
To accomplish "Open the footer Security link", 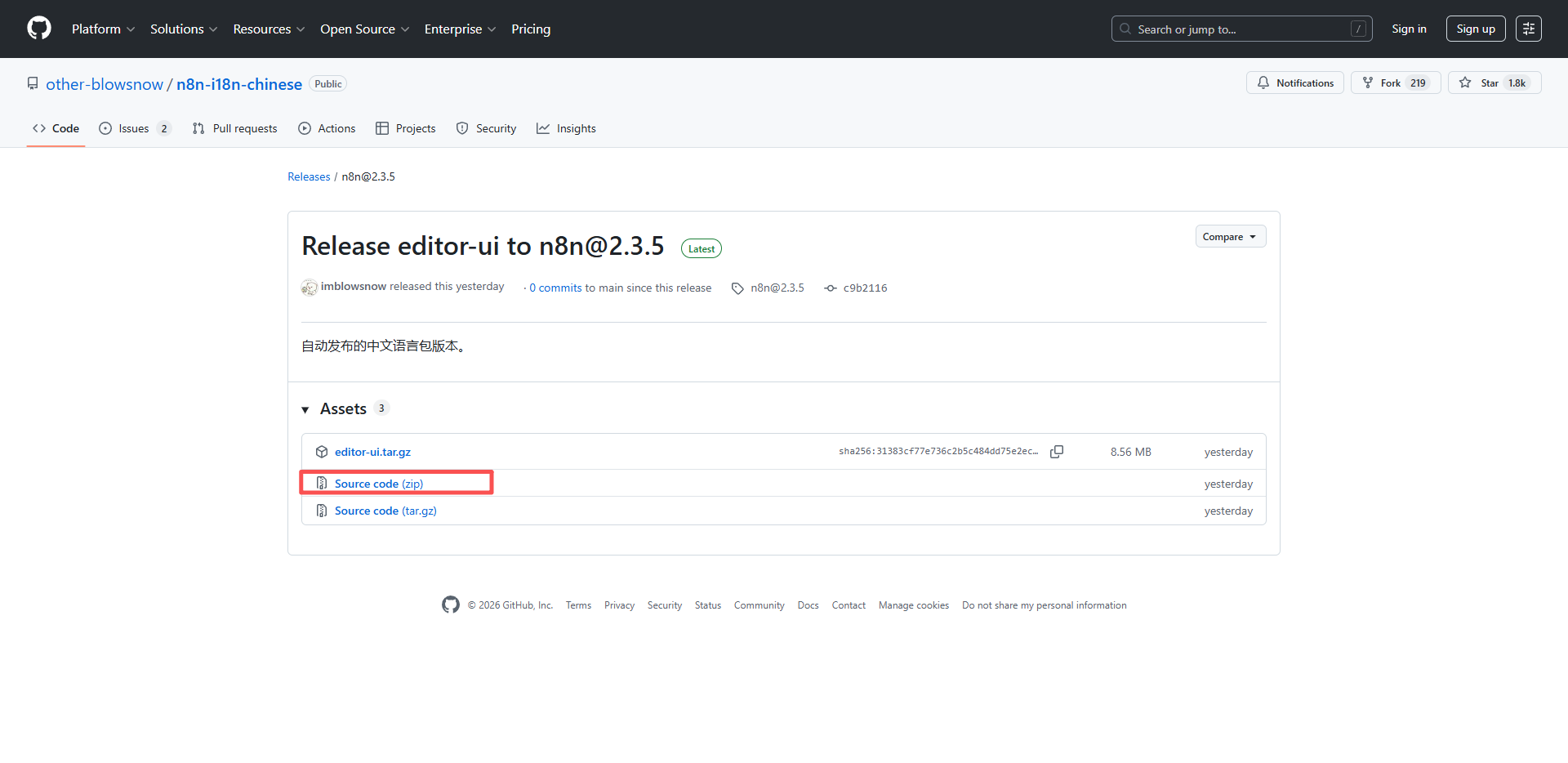I will point(665,605).
